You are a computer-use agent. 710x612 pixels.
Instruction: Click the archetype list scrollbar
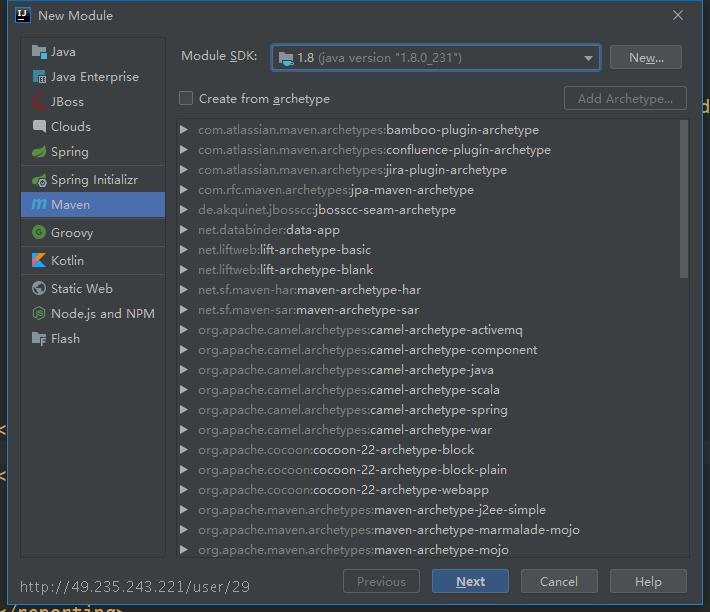(x=684, y=199)
